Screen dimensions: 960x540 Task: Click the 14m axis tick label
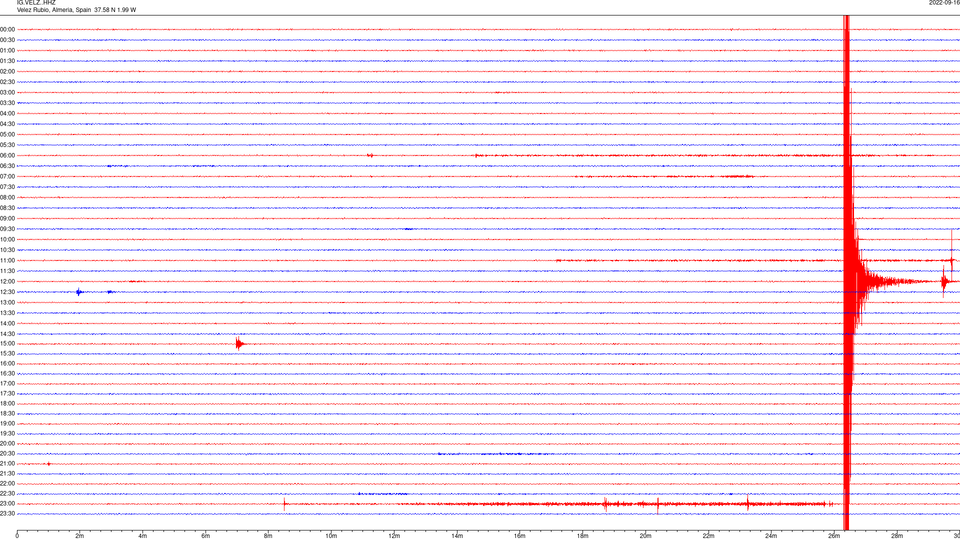457,536
